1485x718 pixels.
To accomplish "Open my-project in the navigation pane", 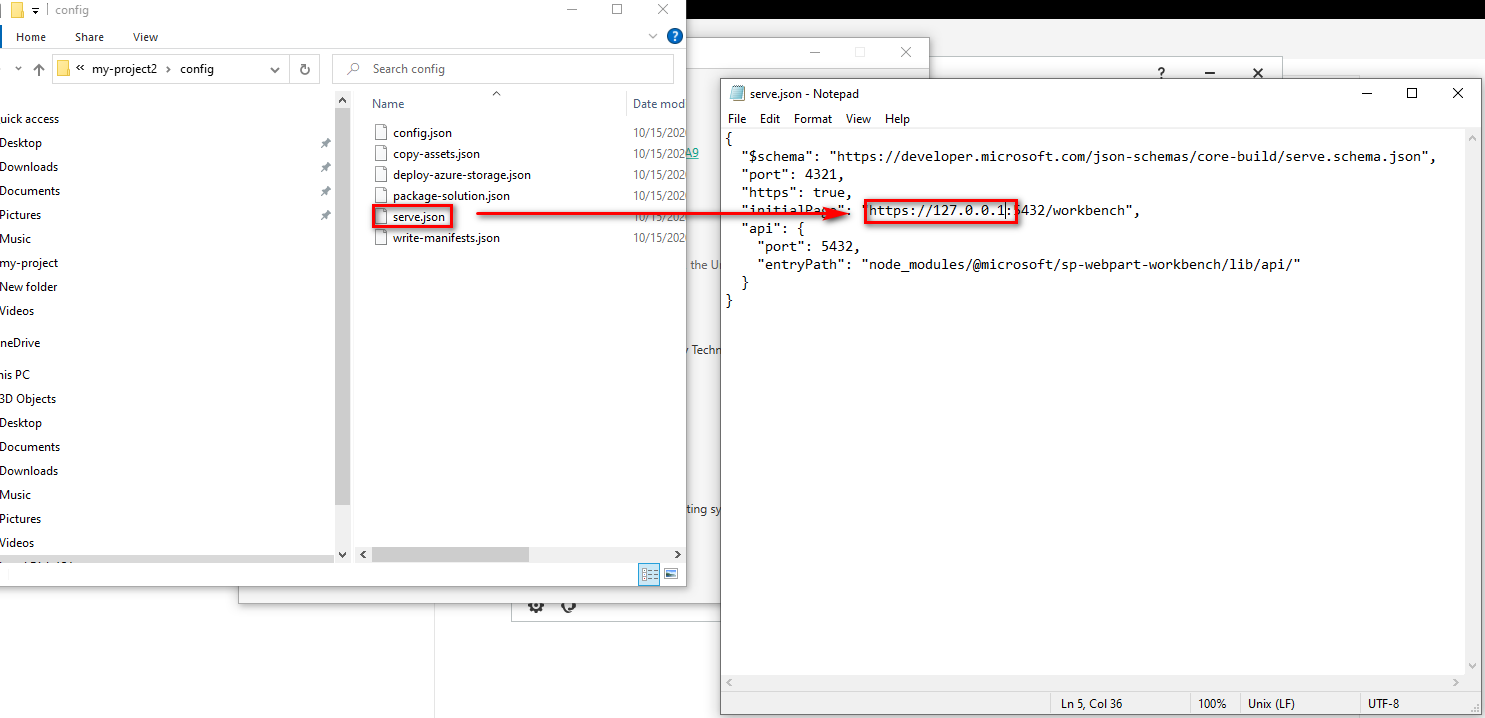I will pyautogui.click(x=29, y=263).
